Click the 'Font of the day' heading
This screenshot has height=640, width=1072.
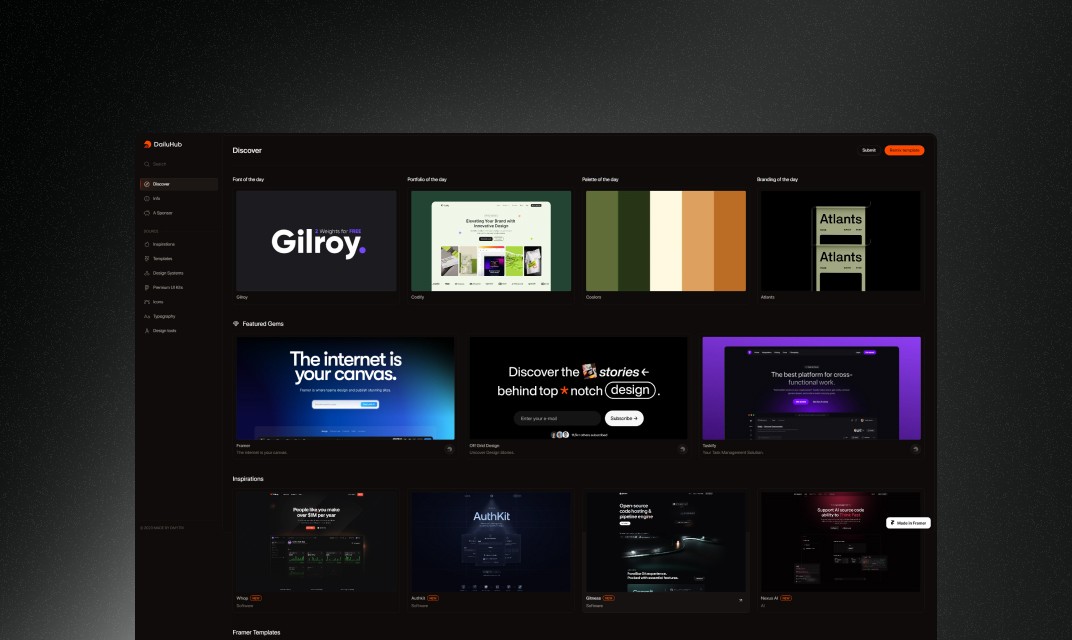point(248,179)
